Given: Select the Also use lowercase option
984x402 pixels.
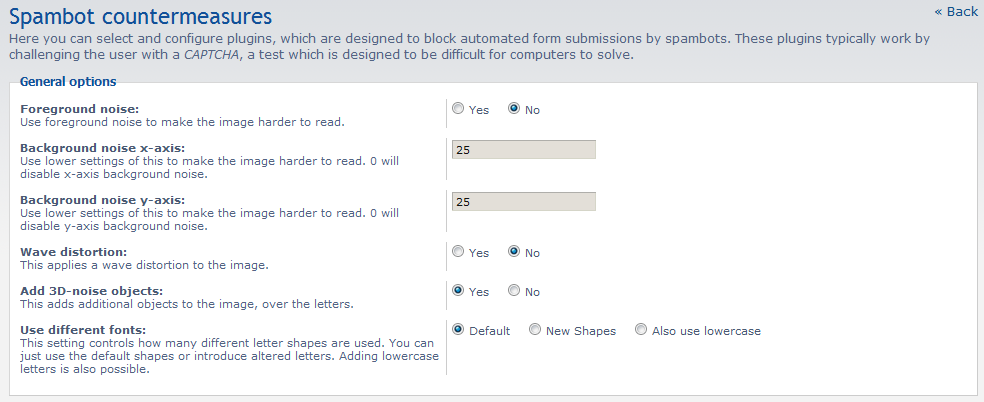Looking at the screenshot, I should point(641,330).
